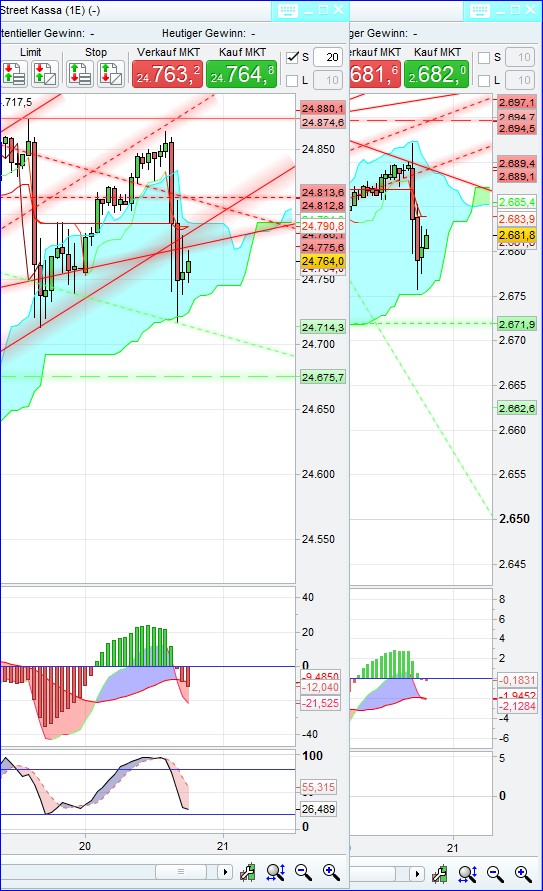
Task: Select the 2.694,5 price label in right chart
Action: tap(517, 128)
